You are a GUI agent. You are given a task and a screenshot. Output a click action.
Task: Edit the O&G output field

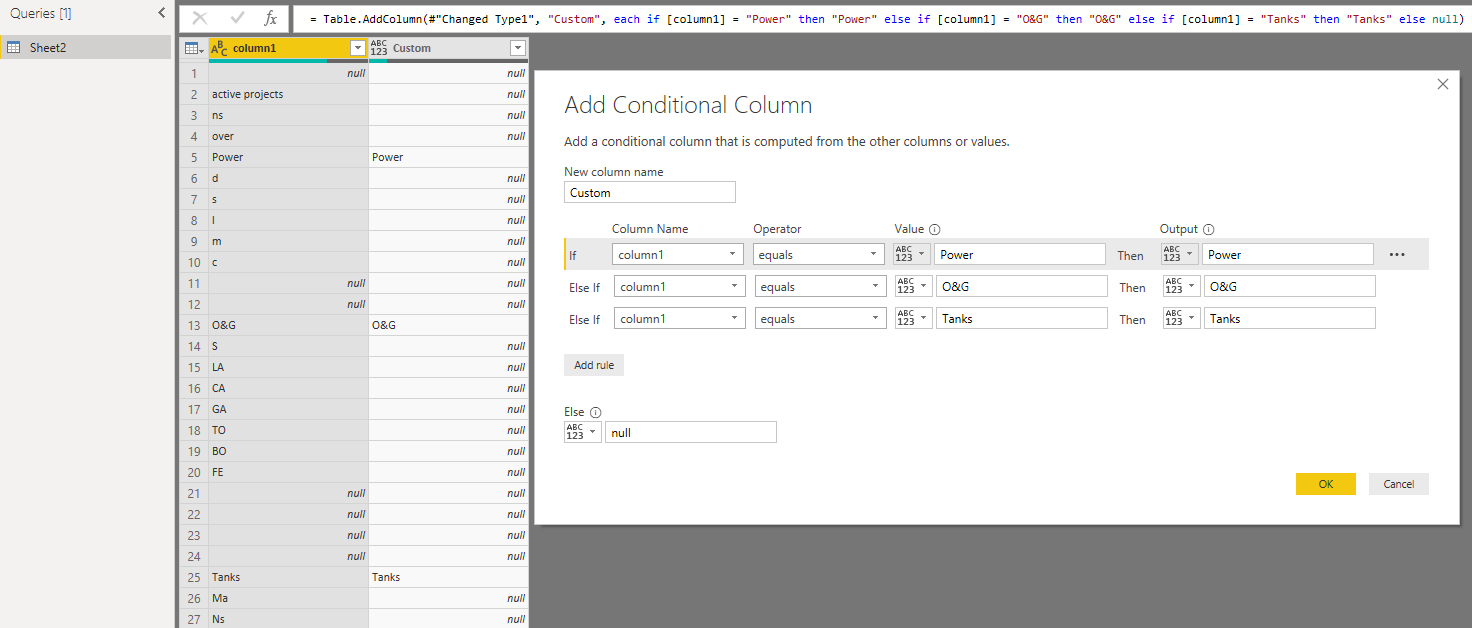click(x=1290, y=286)
